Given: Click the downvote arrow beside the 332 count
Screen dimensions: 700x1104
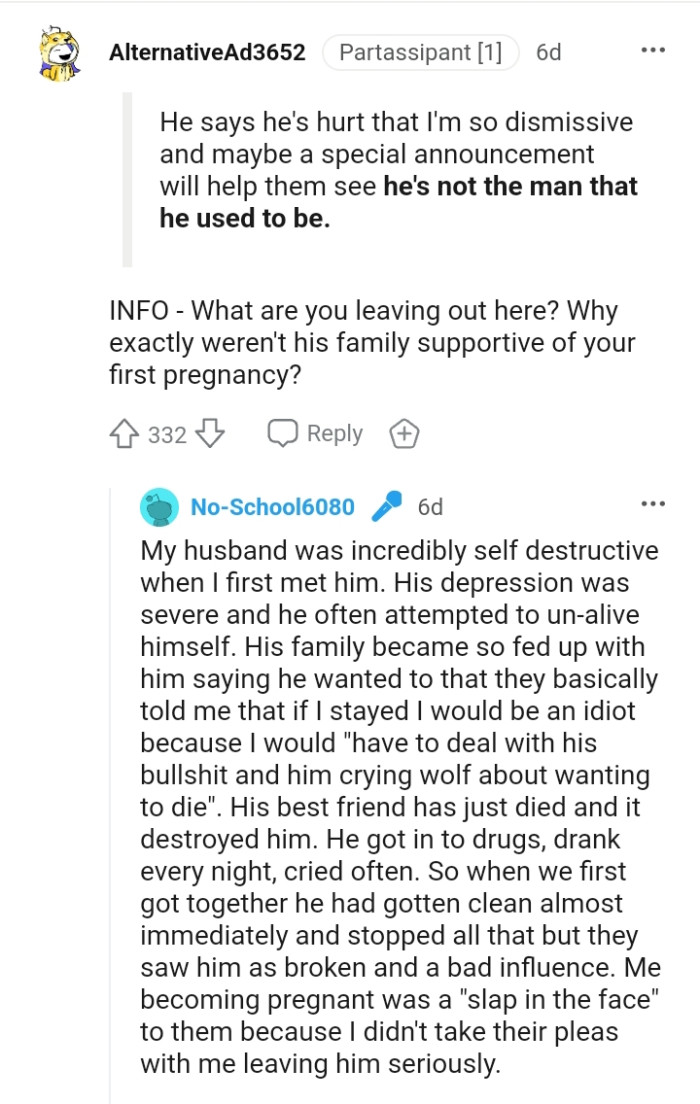Looking at the screenshot, I should tap(207, 433).
